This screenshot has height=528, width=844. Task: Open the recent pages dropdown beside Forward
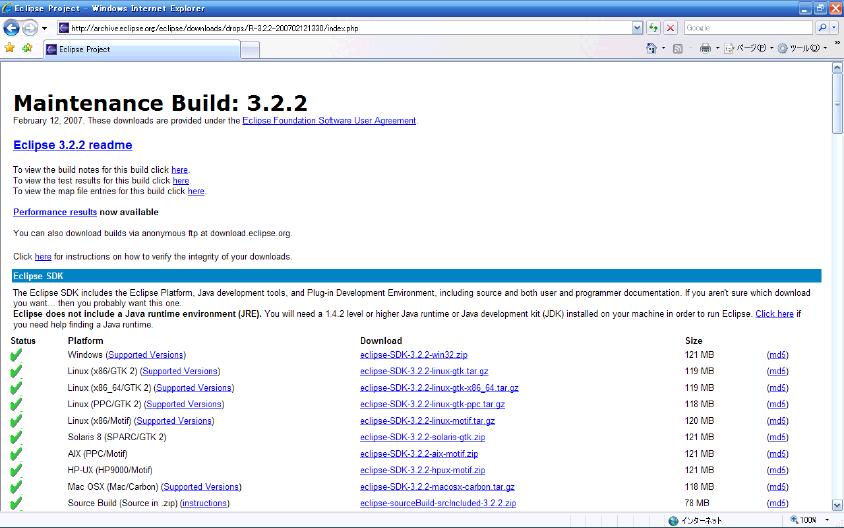[x=45, y=28]
